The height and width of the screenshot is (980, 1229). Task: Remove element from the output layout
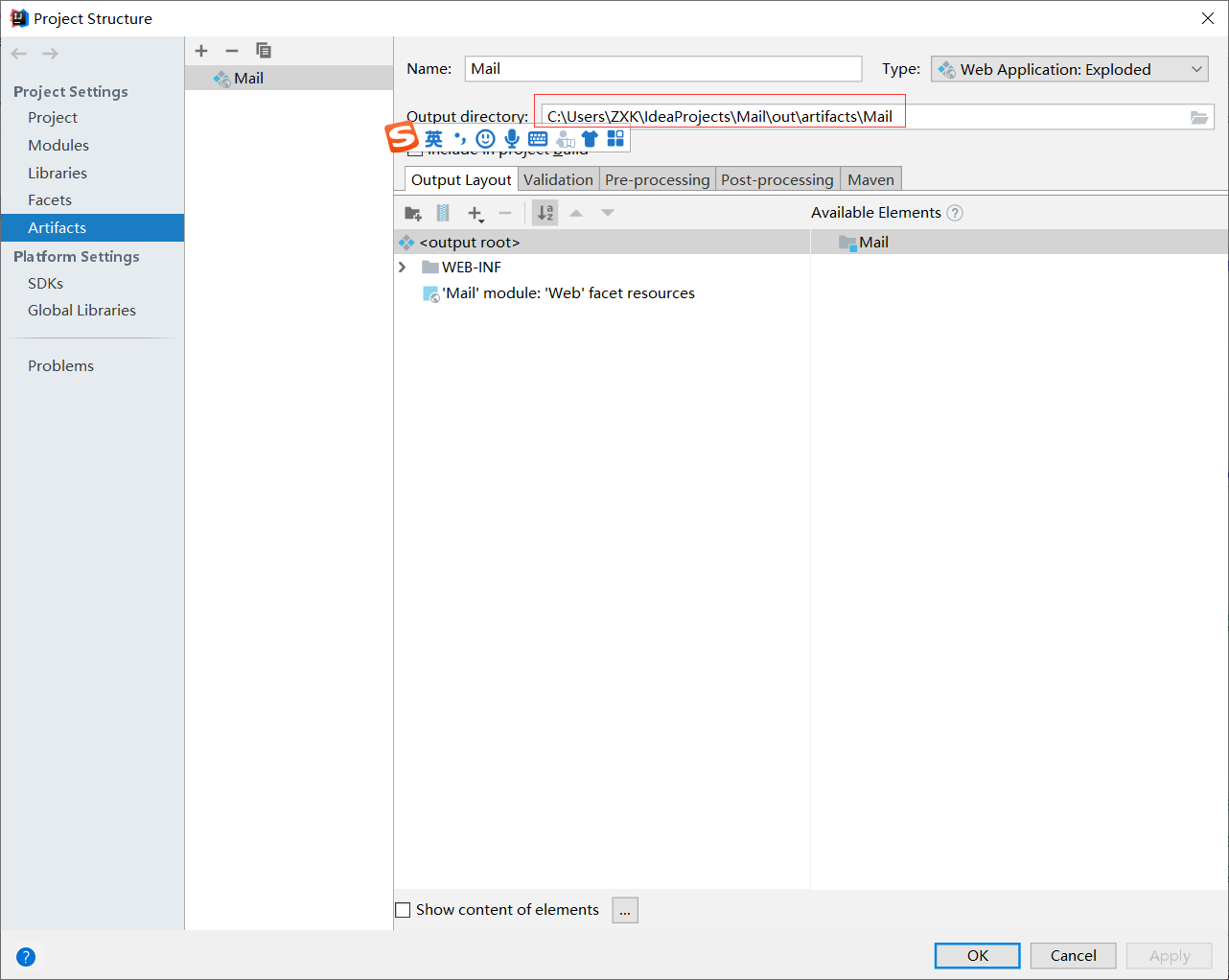click(505, 213)
